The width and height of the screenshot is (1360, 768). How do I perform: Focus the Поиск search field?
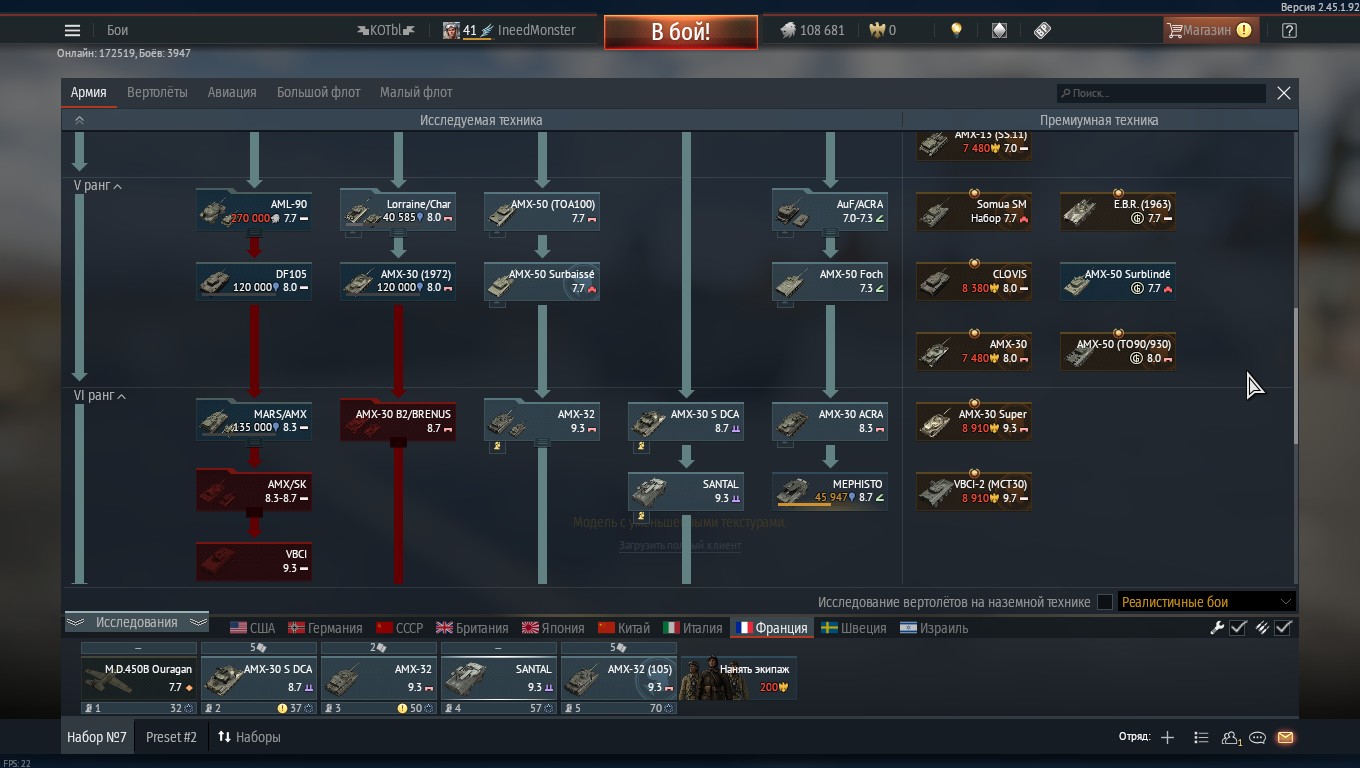click(x=1161, y=93)
